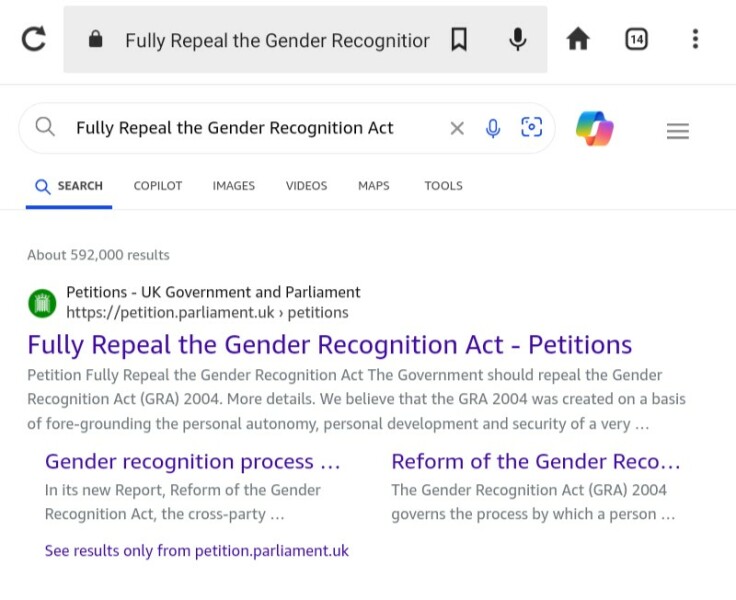Tap the browser address bar microphone
This screenshot has width=736, height=600.
click(517, 40)
